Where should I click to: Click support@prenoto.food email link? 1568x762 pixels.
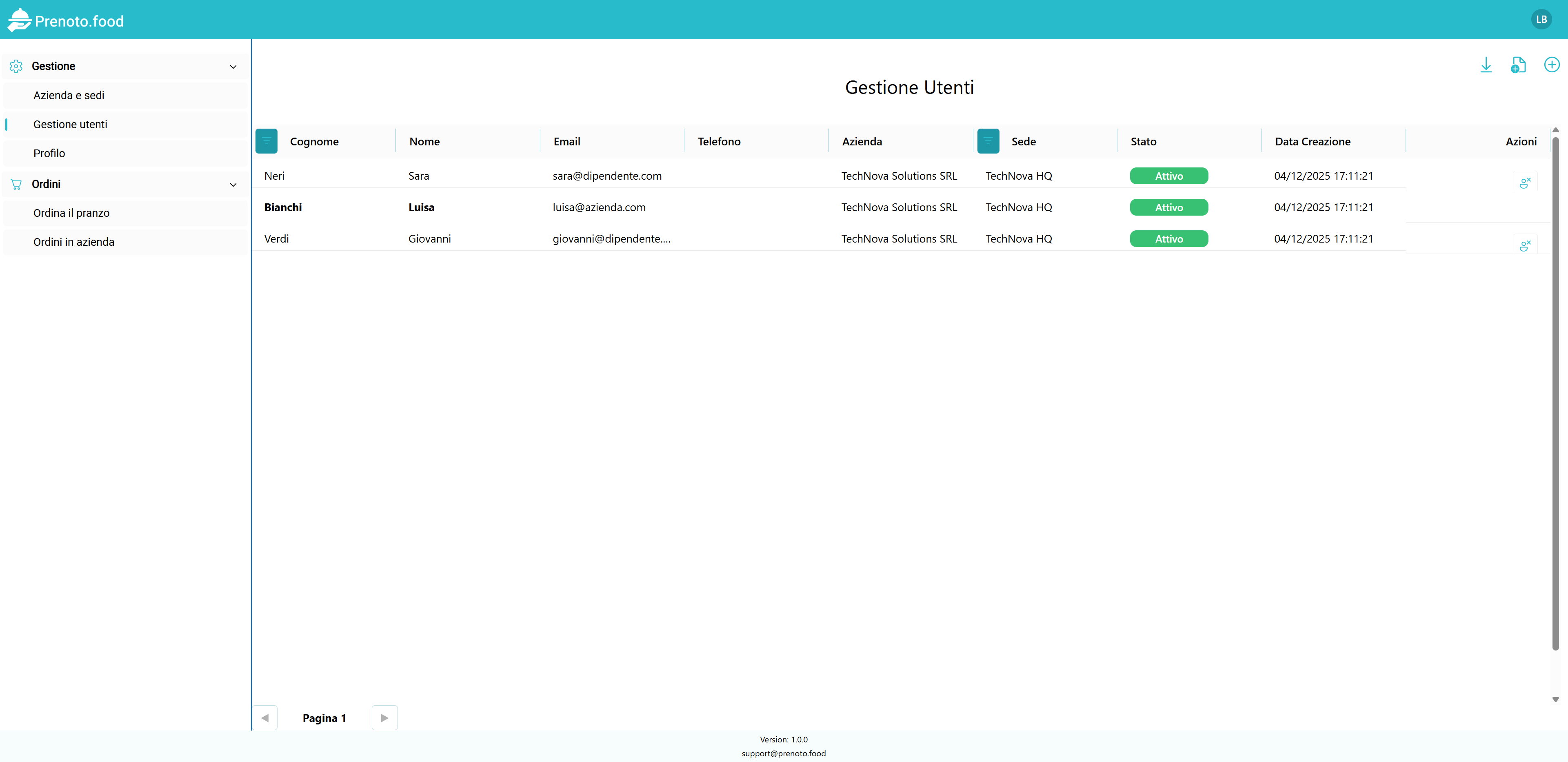tap(784, 753)
